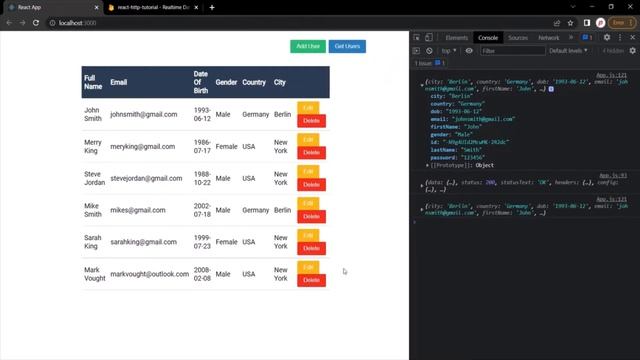Switch to the react-http-tutorial Realtime Database tab
The width and height of the screenshot is (640, 360).
(152, 7)
